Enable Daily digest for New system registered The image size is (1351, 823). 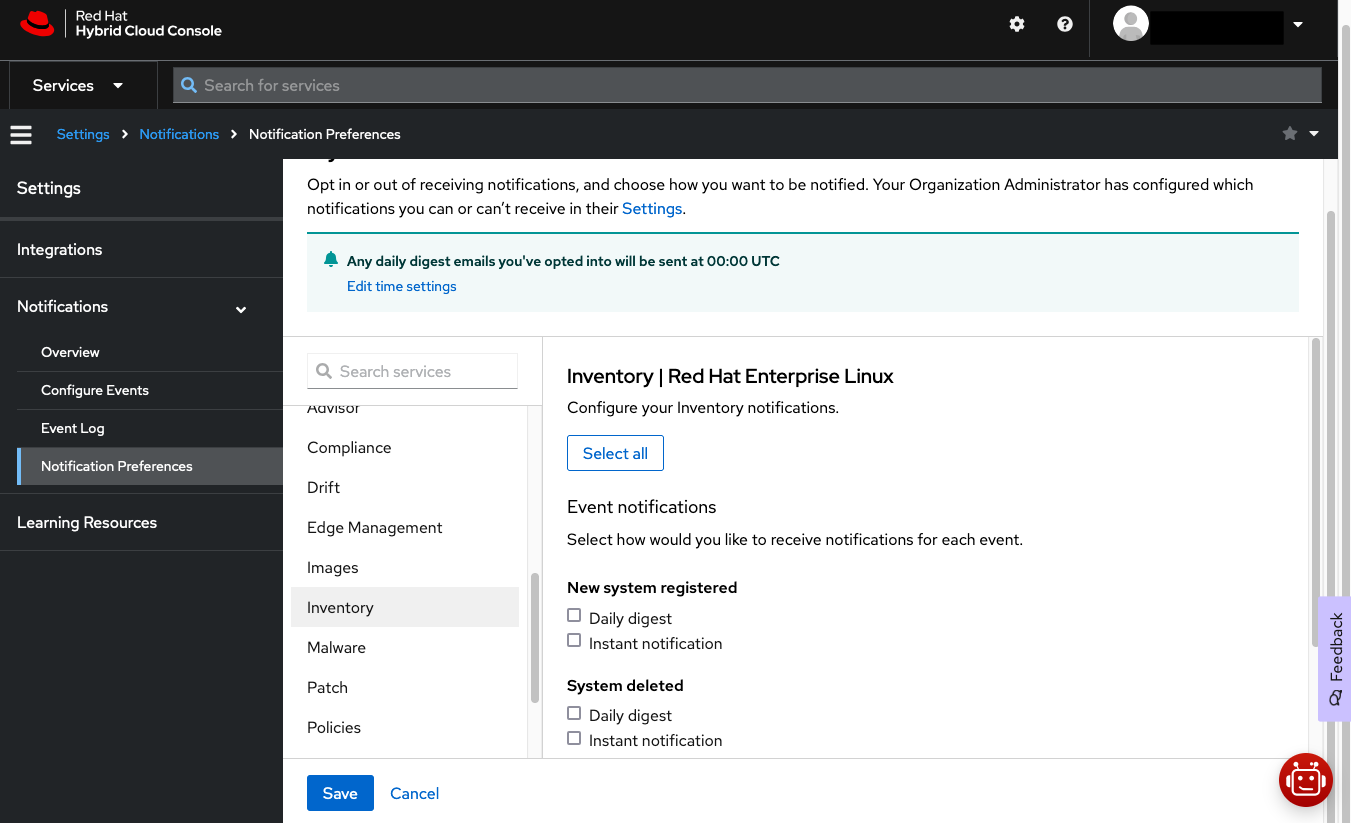click(x=574, y=614)
